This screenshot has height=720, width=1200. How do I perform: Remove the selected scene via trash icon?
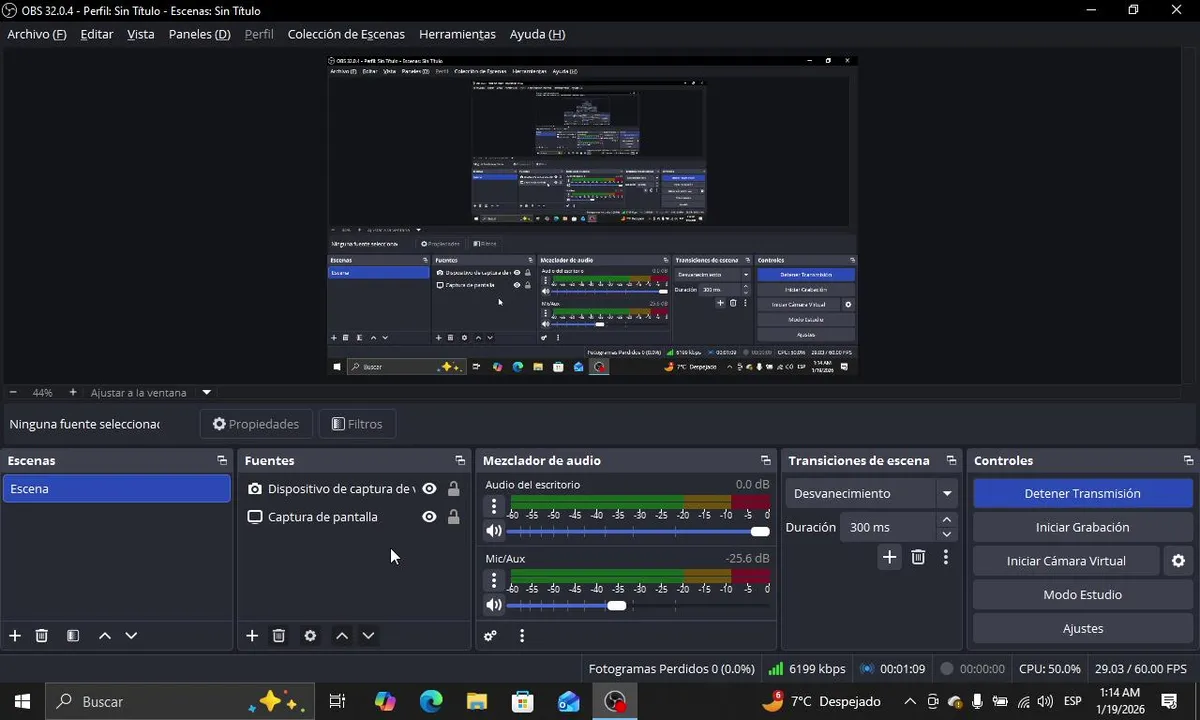pos(42,636)
